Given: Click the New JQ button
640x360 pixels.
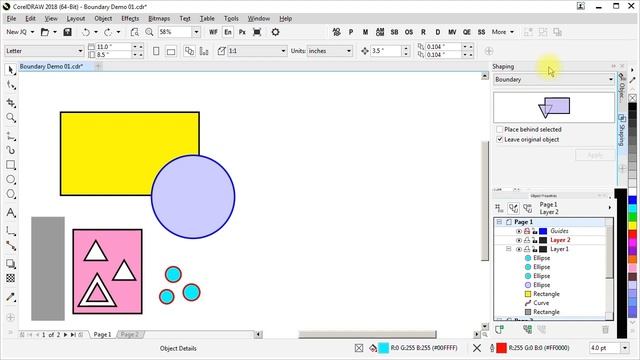Looking at the screenshot, I should (x=16, y=32).
